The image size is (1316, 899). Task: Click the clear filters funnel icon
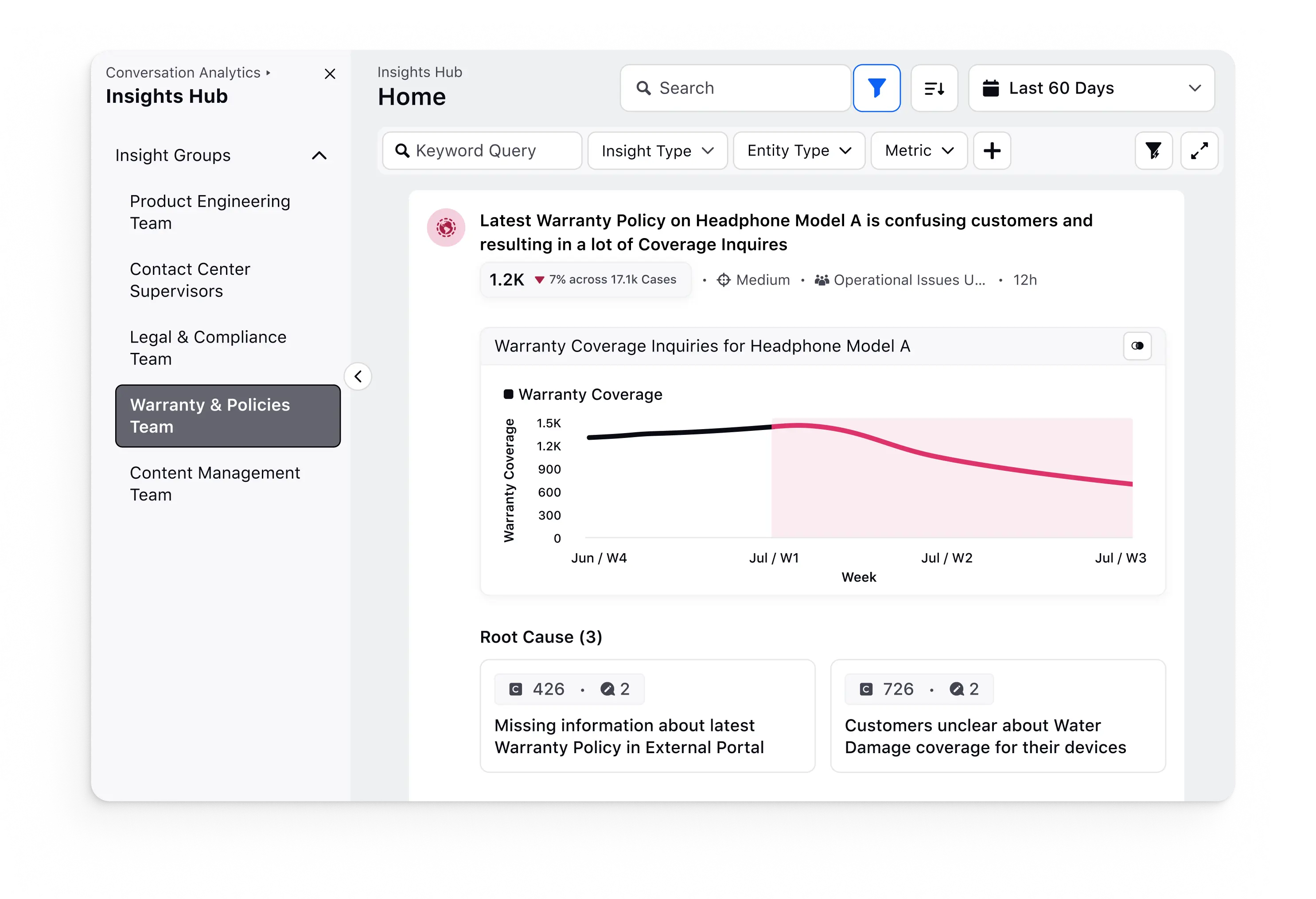pos(1153,151)
